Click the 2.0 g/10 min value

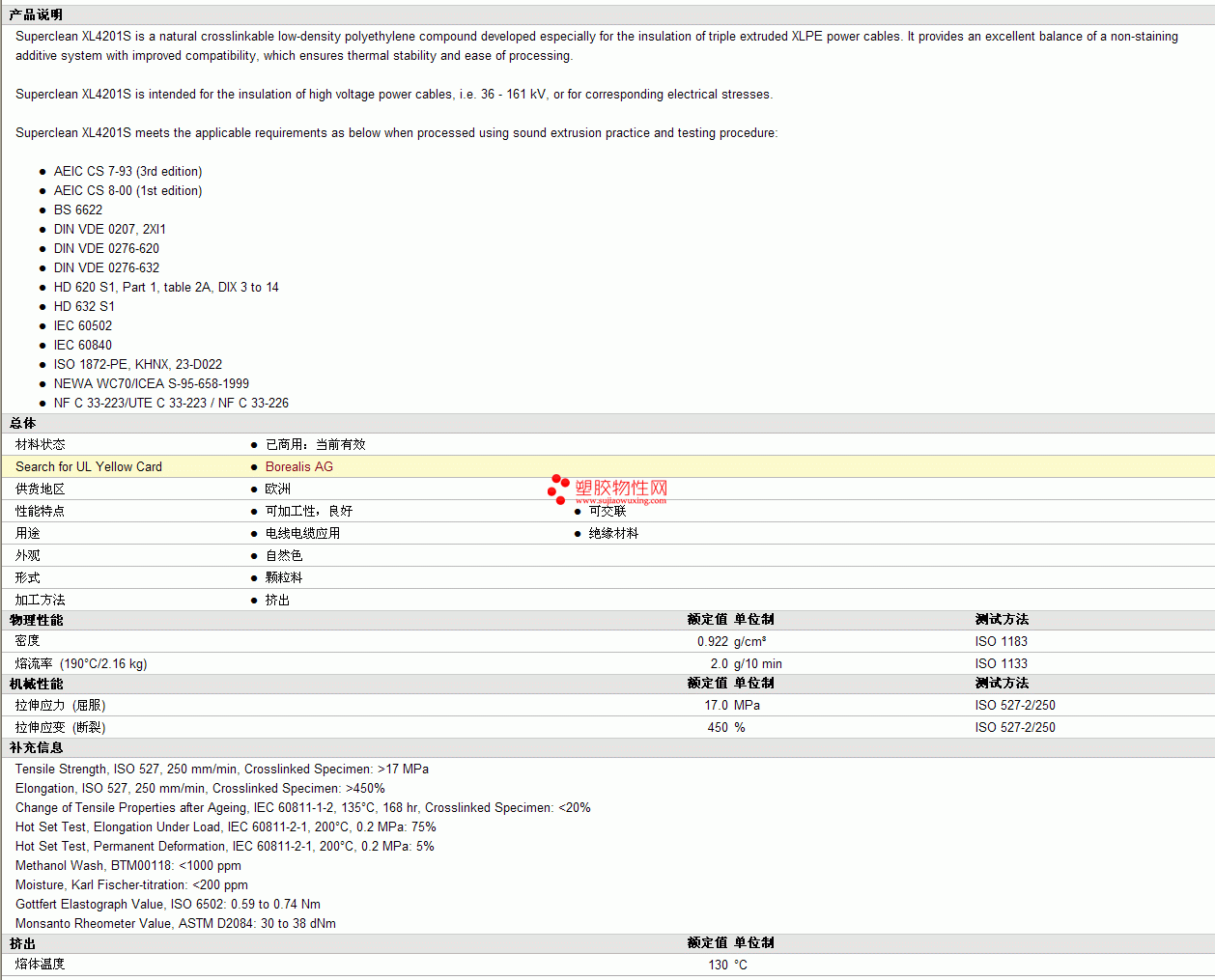pos(747,663)
